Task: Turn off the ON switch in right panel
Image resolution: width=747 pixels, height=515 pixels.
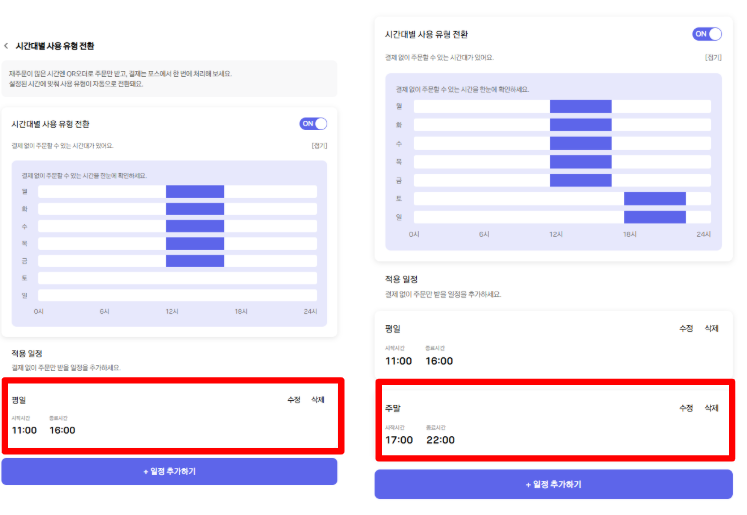Action: [706, 34]
